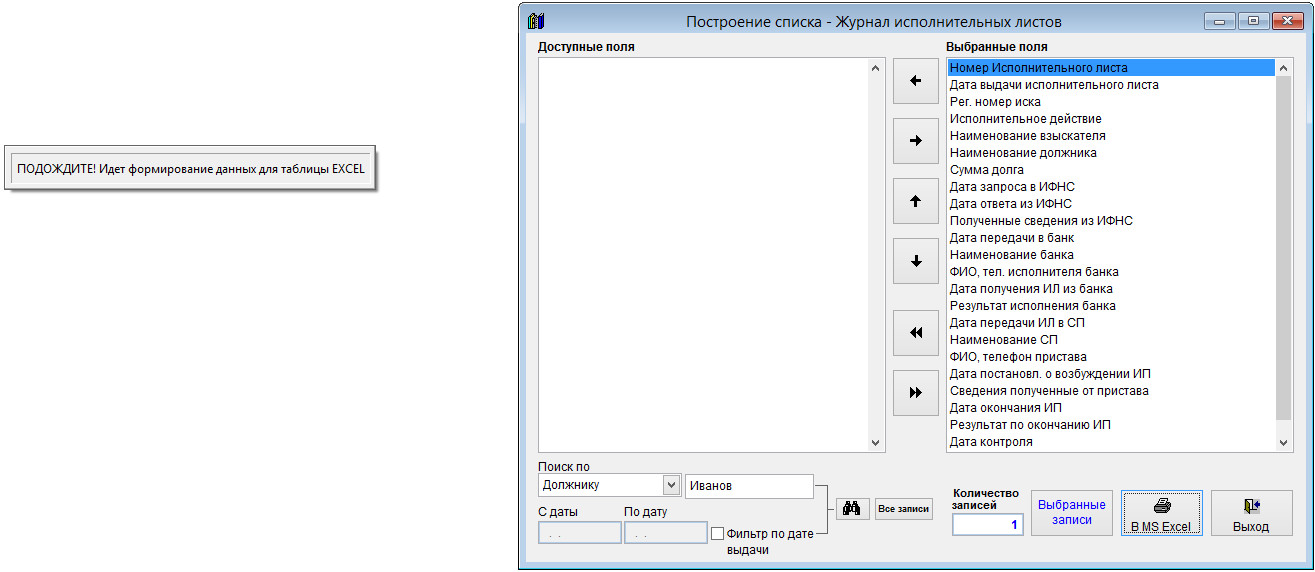This screenshot has width=1315, height=572.
Task: Click the left arrow move-field button
Action: pyautogui.click(x=915, y=81)
